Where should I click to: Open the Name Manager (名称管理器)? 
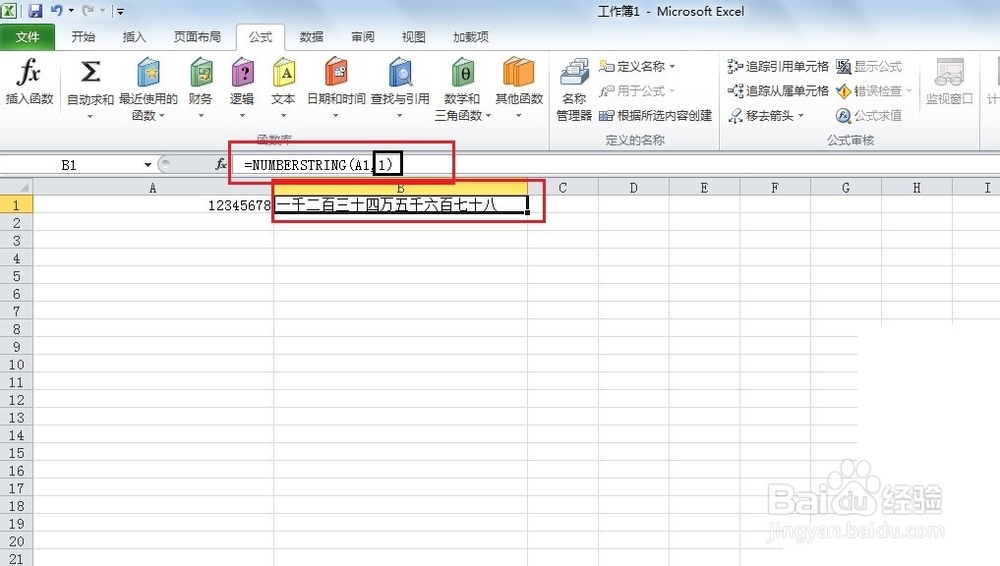coord(574,89)
